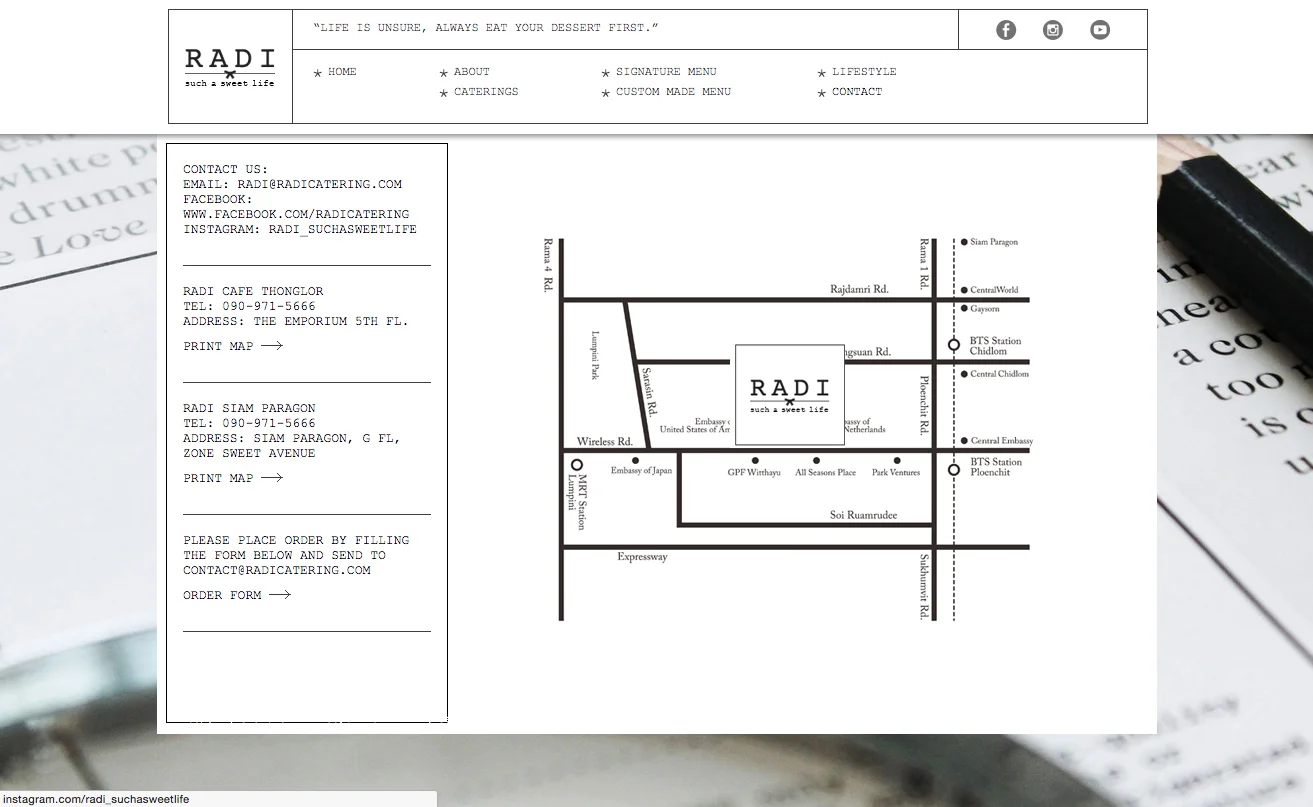Open www.facebook.com/radicatering link

click(296, 214)
